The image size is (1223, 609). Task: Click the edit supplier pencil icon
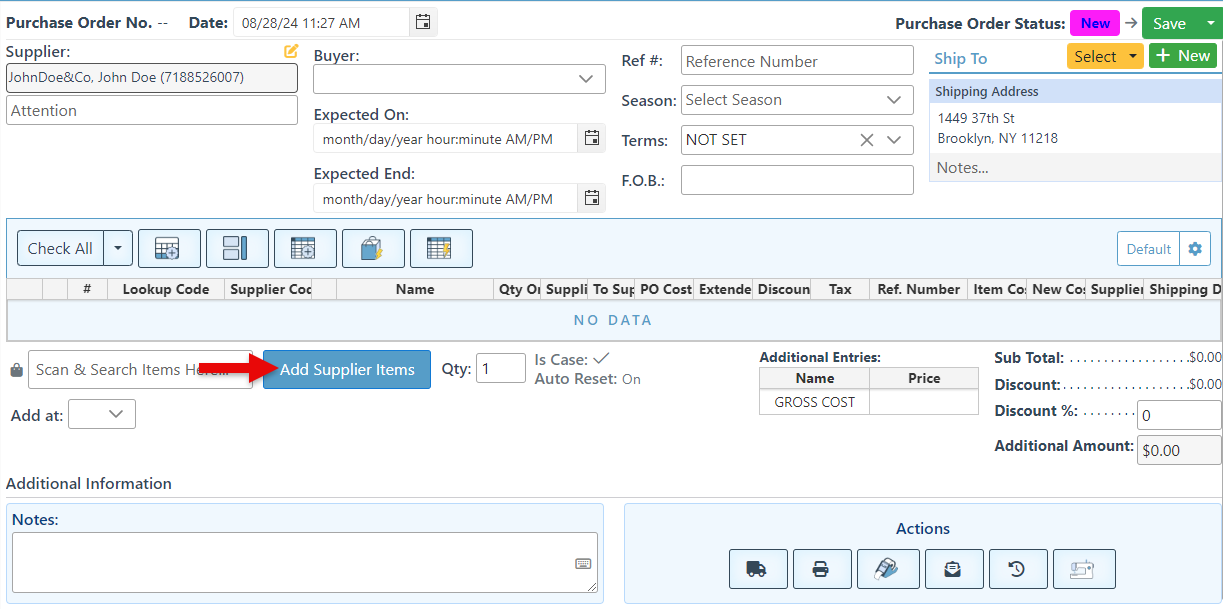[291, 51]
